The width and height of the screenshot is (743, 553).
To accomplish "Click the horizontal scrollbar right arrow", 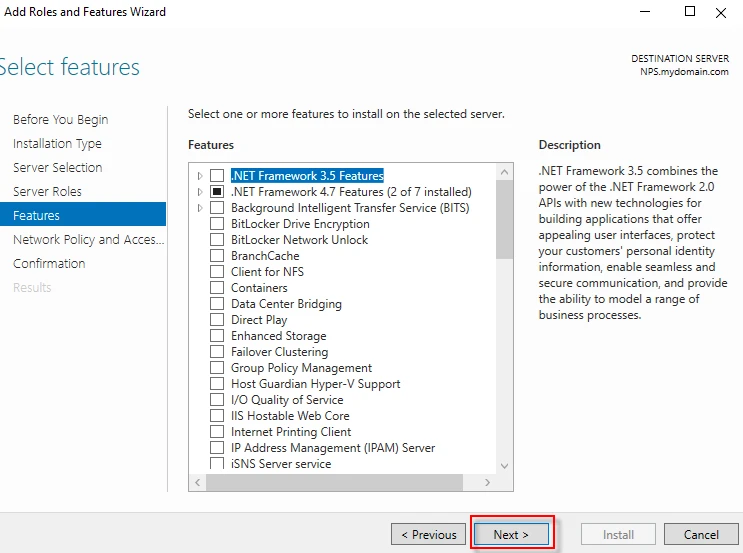I will [x=487, y=482].
